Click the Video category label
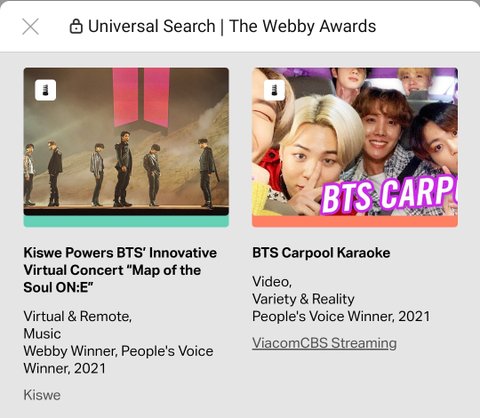Screen dimensions: 480x418 (272, 282)
